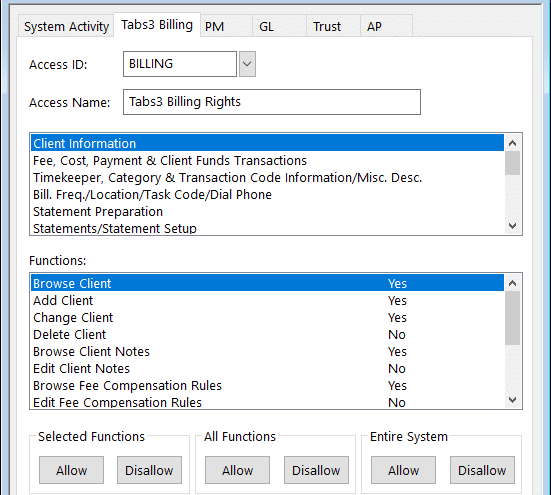Viewport: 551px width, 495px height.
Task: Click Functions list scroll down arrow
Action: tap(513, 400)
